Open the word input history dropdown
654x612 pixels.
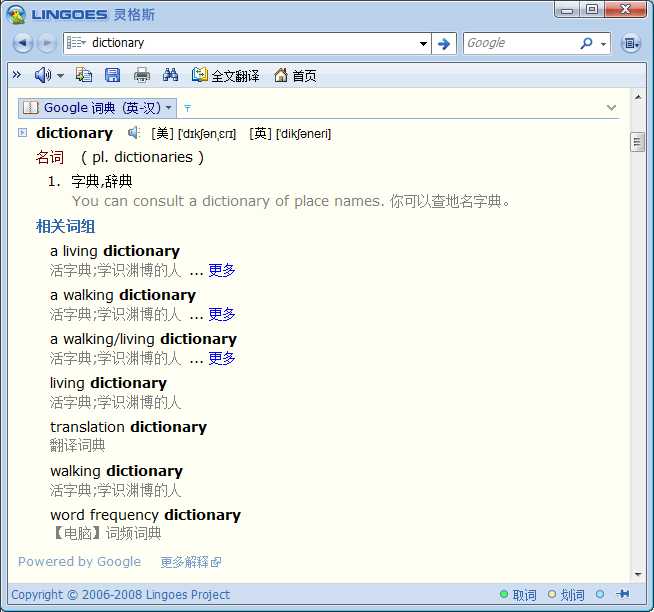[423, 43]
